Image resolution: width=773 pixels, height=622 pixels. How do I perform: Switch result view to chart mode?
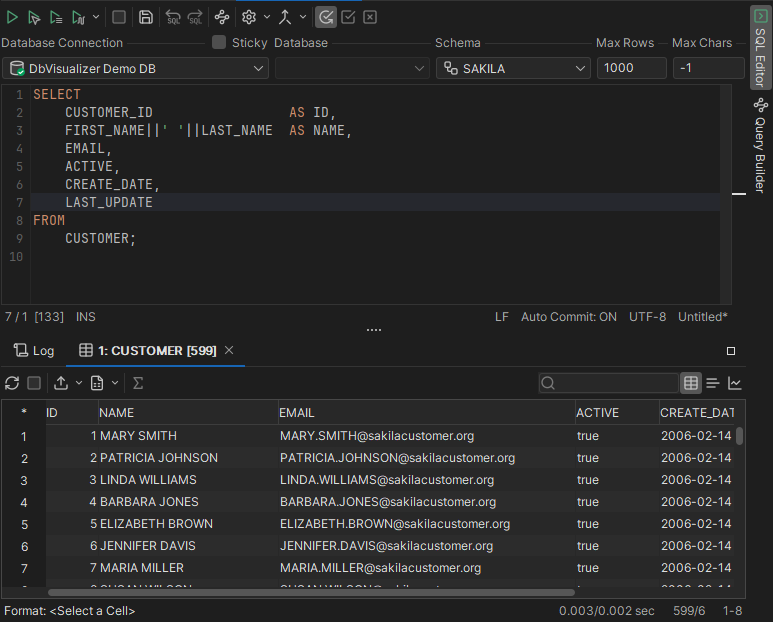point(735,383)
